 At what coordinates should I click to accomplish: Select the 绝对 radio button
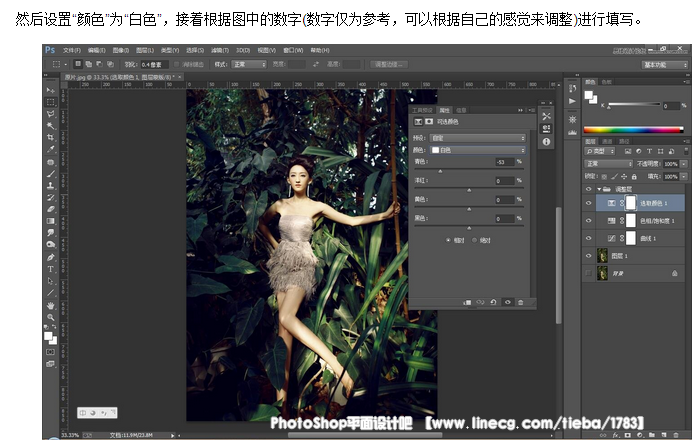[474, 240]
